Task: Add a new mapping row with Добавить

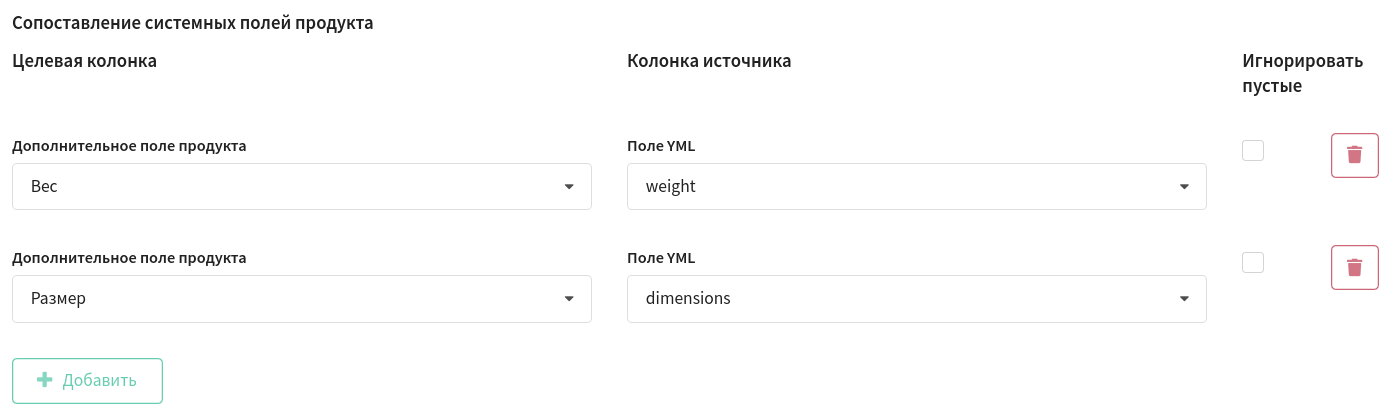Action: point(87,381)
